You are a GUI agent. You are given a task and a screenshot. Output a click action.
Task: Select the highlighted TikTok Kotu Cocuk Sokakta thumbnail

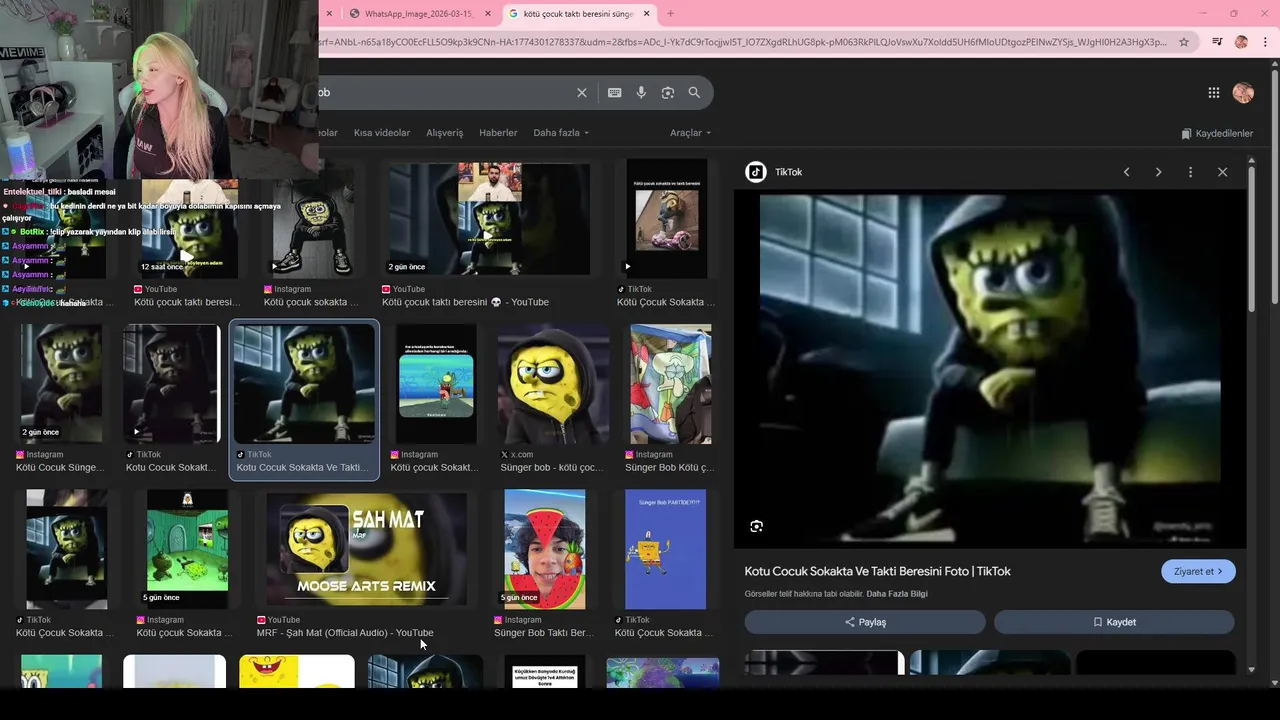(304, 384)
